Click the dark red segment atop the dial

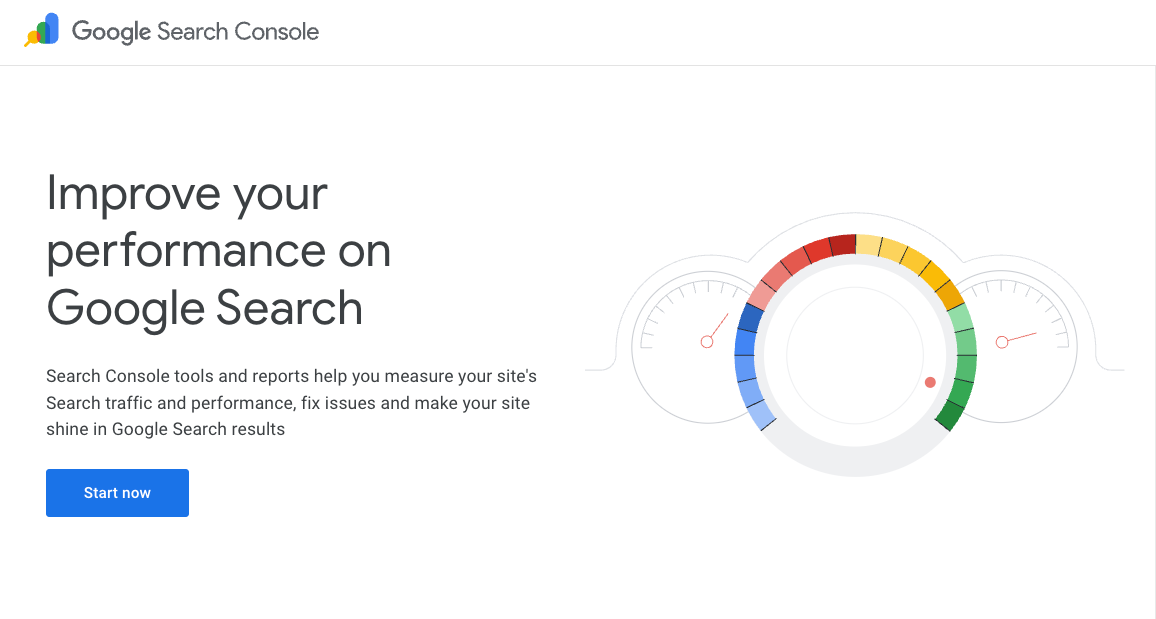843,244
